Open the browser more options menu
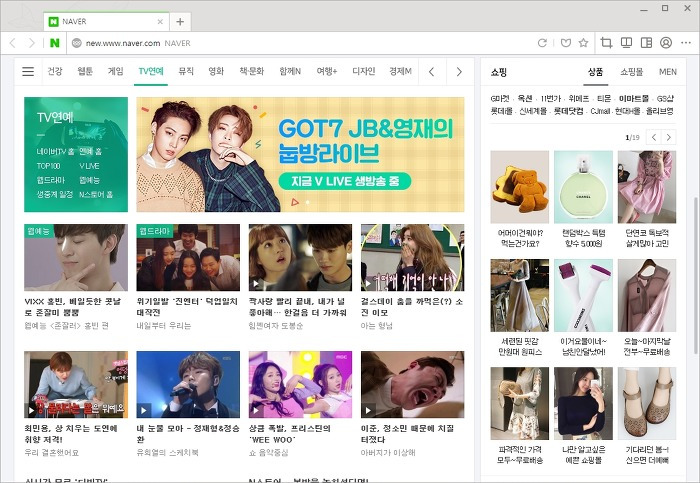The width and height of the screenshot is (700, 483). pos(686,43)
